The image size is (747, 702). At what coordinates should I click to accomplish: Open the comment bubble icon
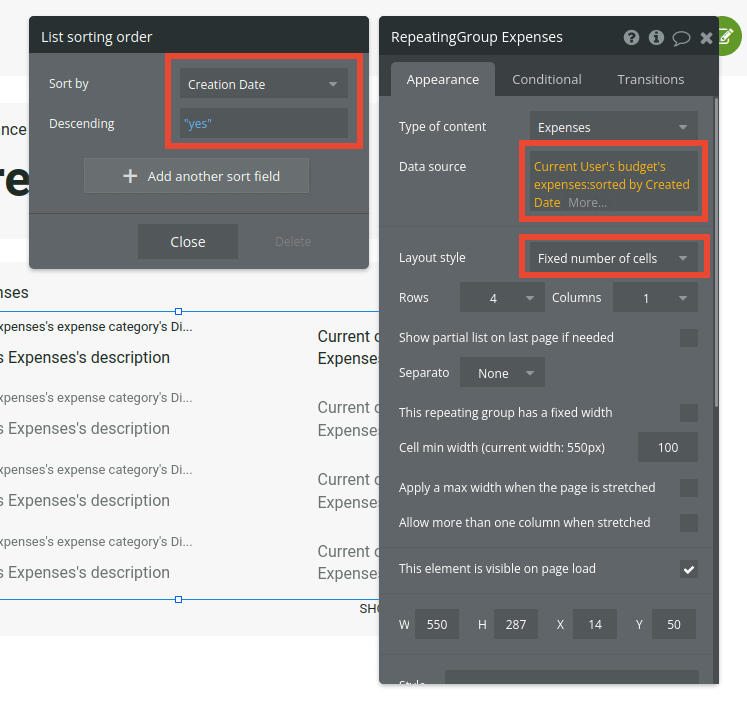(x=681, y=38)
